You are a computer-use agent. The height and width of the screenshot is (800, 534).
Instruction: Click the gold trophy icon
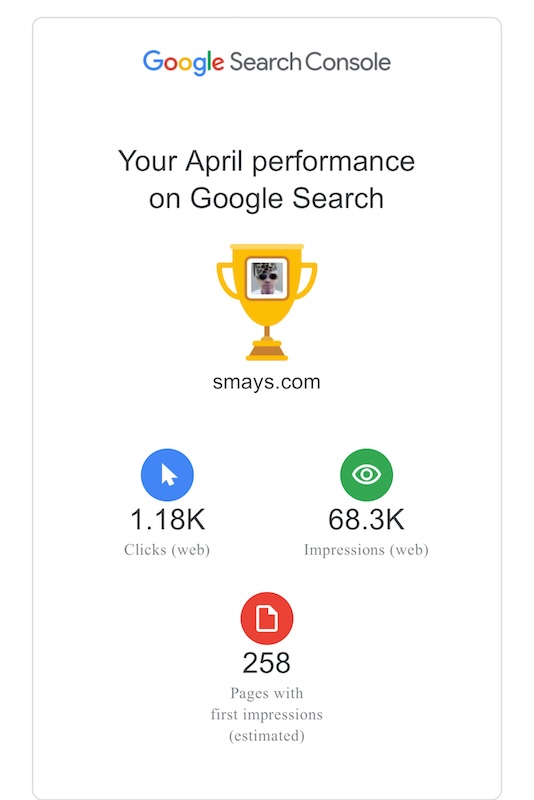click(x=267, y=302)
